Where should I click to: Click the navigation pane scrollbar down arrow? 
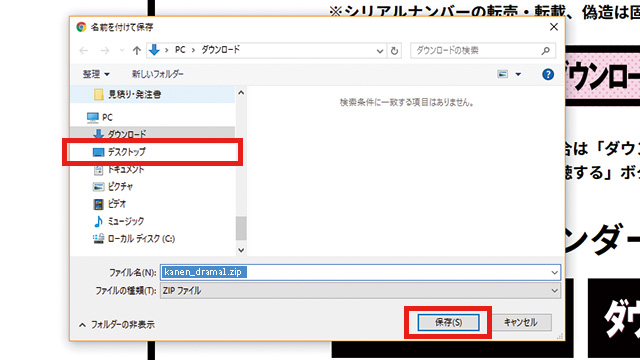pyautogui.click(x=241, y=250)
